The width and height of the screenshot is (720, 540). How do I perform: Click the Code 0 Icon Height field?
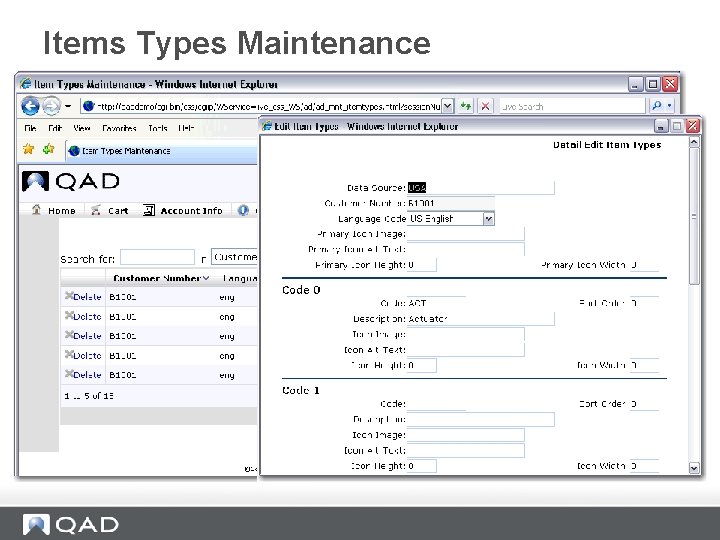422,365
